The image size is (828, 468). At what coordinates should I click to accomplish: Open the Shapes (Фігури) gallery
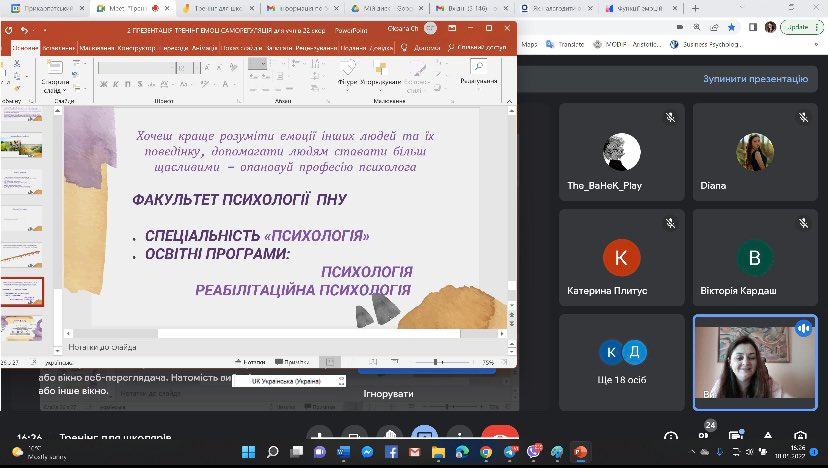pyautogui.click(x=348, y=76)
